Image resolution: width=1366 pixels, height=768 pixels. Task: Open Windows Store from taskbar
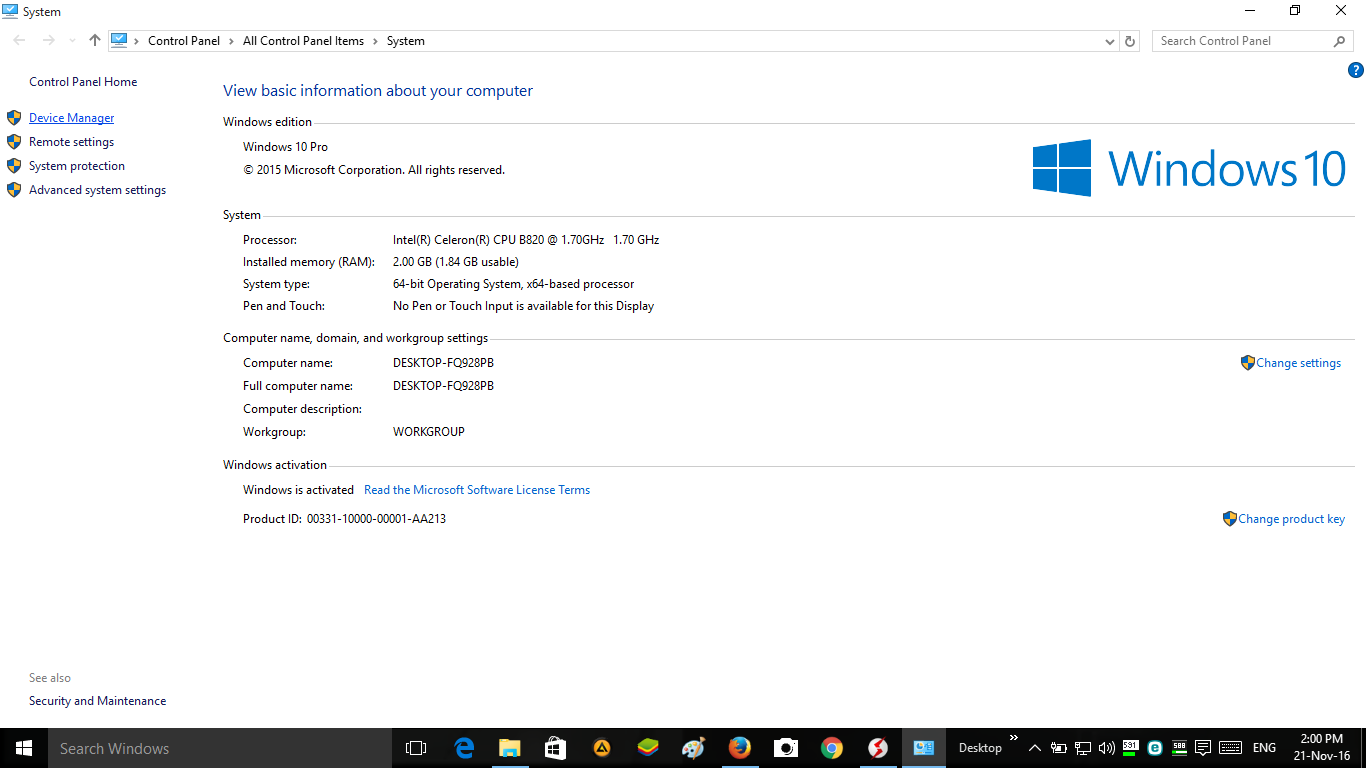coord(556,748)
